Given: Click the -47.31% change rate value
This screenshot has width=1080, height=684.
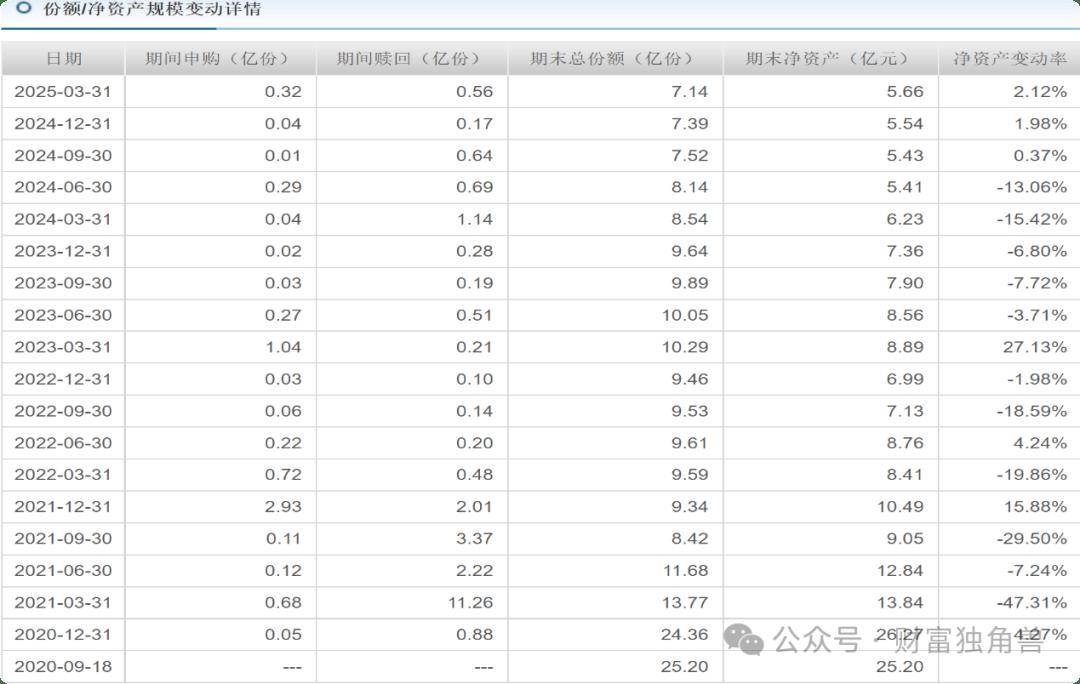Looking at the screenshot, I should click(1032, 603).
